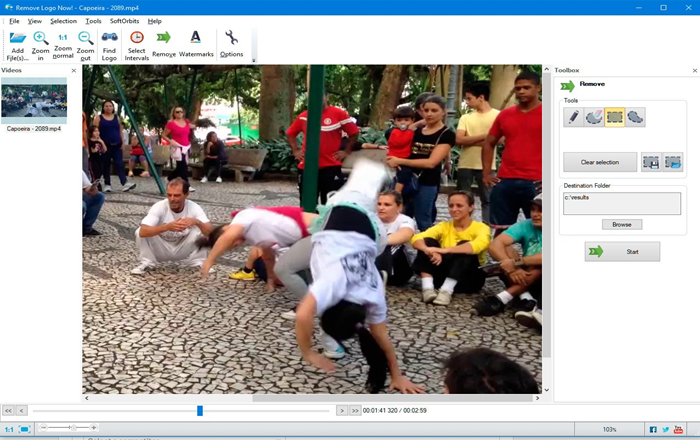
Task: Open Options wrench icon
Action: (231, 37)
